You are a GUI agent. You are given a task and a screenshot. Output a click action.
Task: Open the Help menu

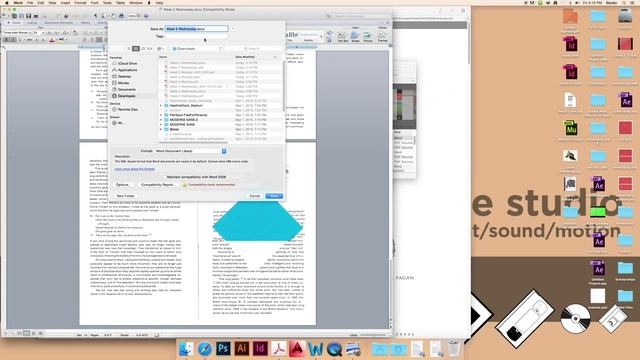pos(160,2)
